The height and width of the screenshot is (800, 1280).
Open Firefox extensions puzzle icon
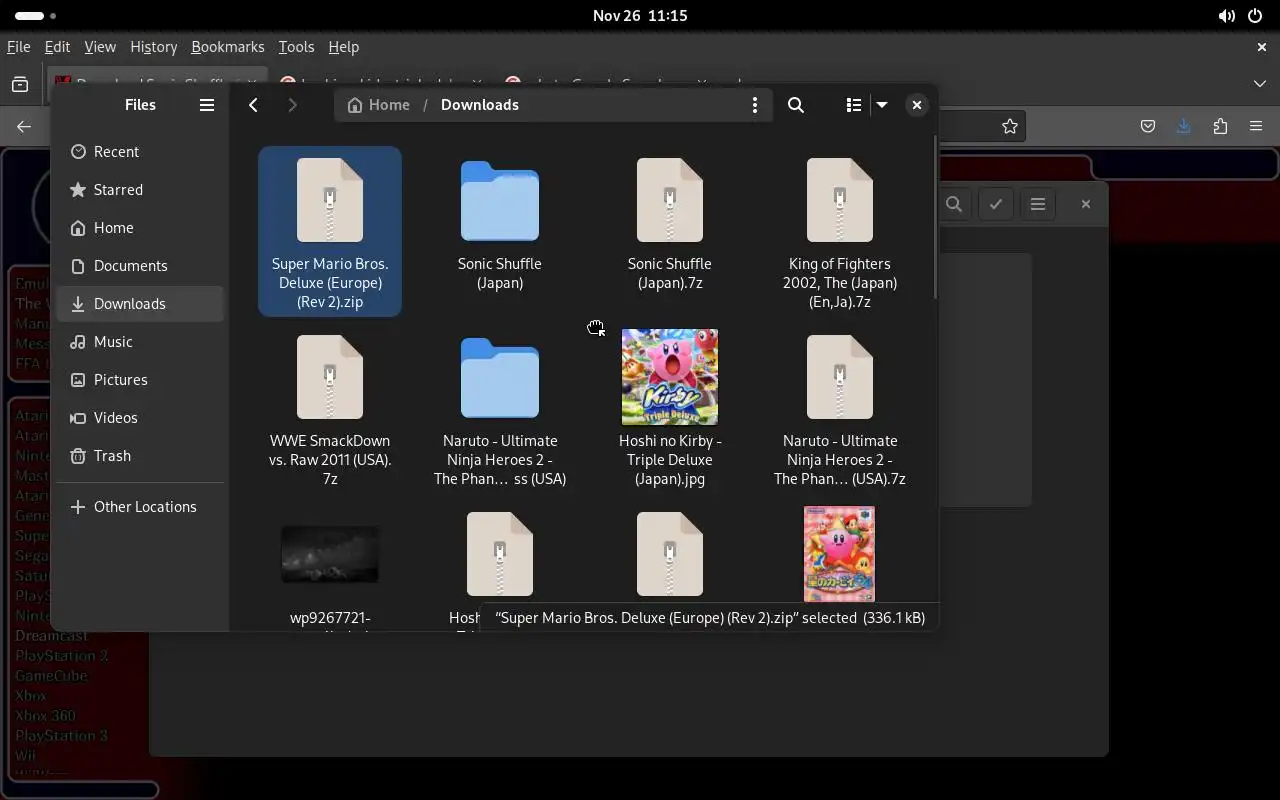tap(1220, 126)
